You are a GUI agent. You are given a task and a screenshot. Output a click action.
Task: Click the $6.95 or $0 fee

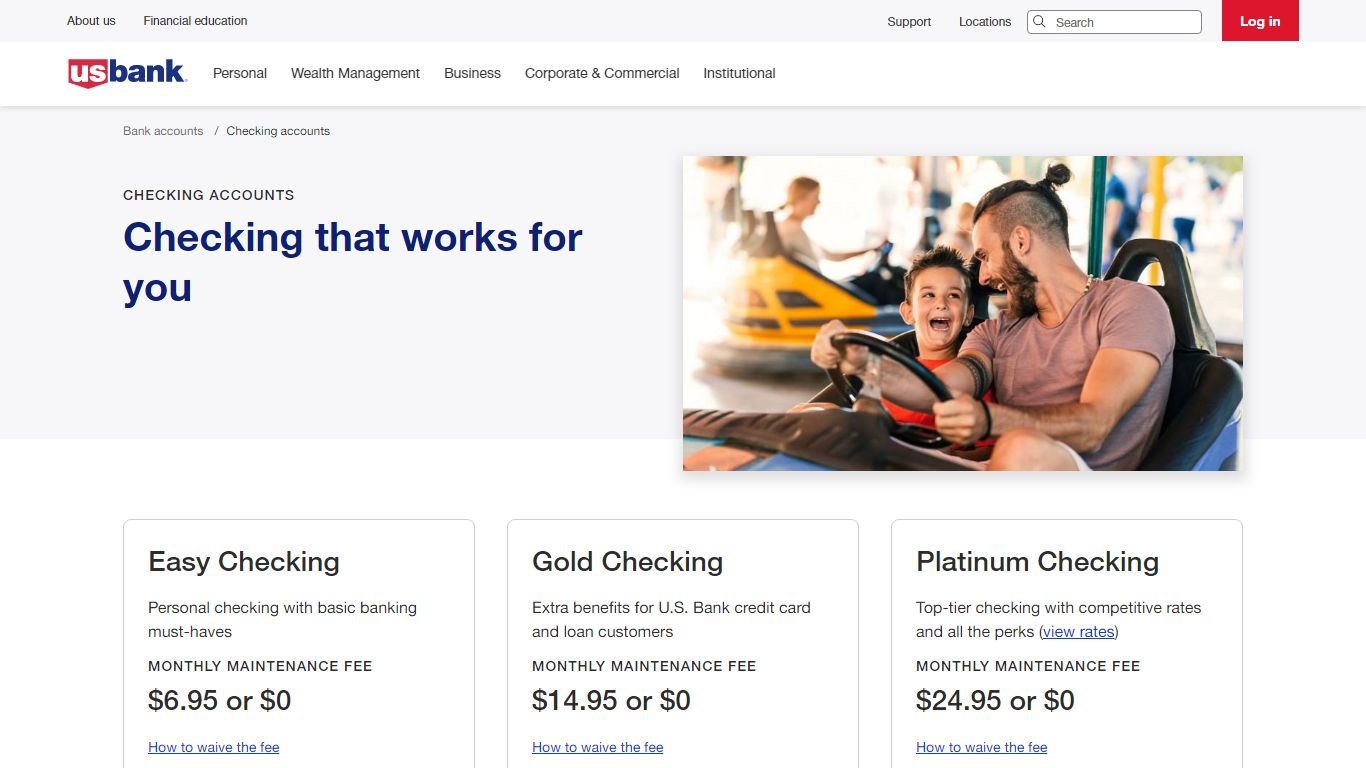coord(219,700)
